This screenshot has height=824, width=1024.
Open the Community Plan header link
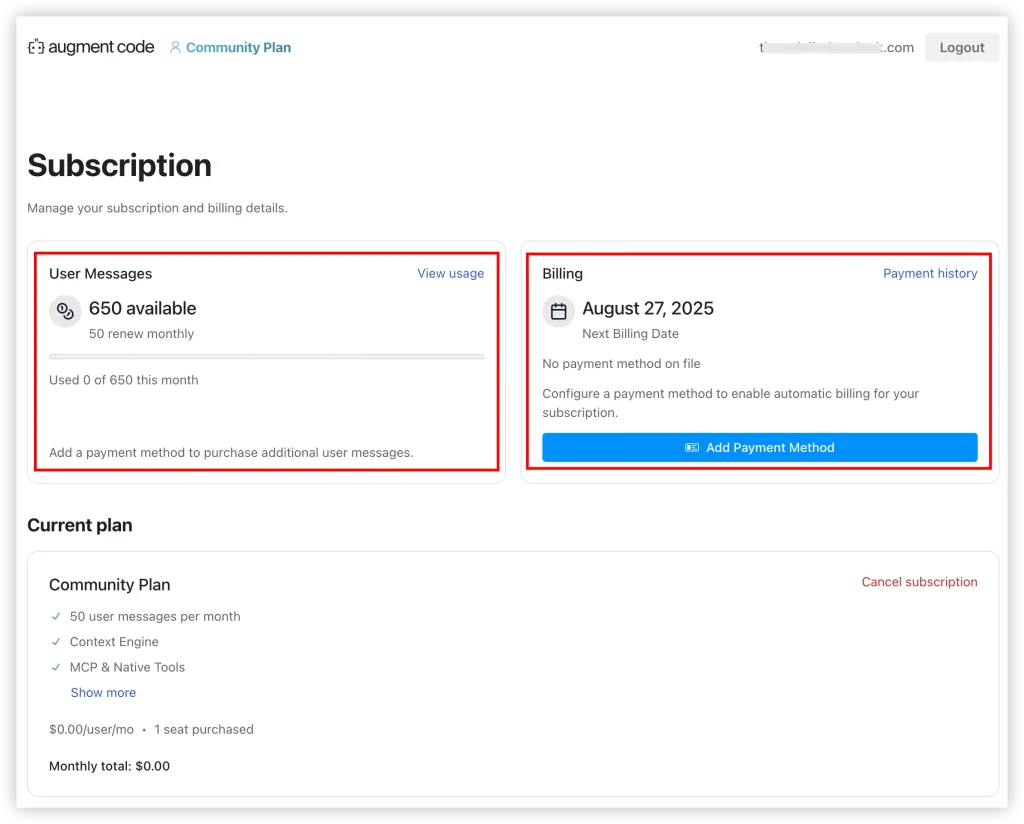coord(238,47)
